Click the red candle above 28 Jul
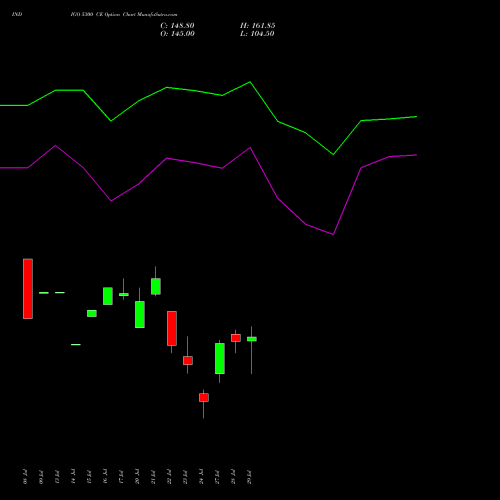Image resolution: width=500 pixels, height=500 pixels. 236,338
